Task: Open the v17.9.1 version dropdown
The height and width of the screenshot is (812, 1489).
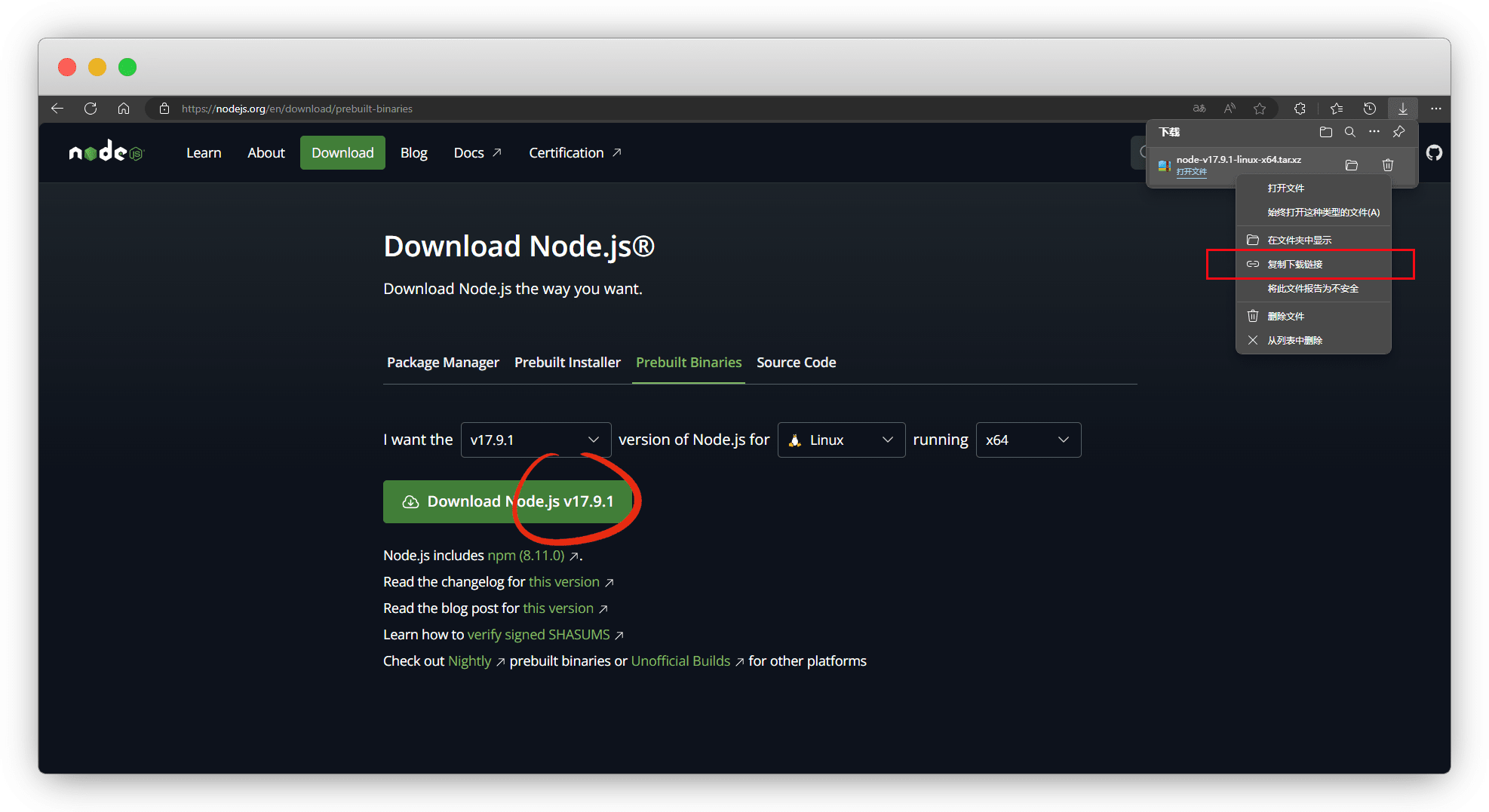Action: [536, 440]
